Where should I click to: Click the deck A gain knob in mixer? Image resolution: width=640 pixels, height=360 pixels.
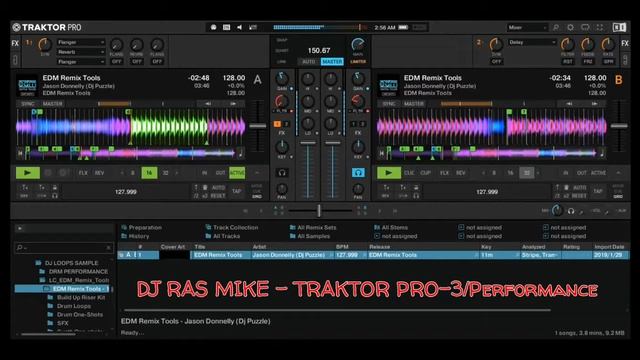tap(282, 78)
